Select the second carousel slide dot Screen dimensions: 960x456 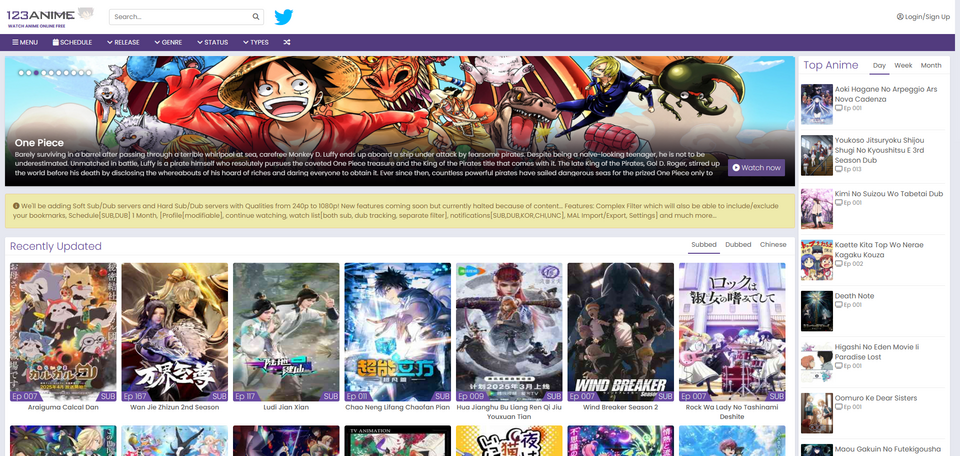28,73
